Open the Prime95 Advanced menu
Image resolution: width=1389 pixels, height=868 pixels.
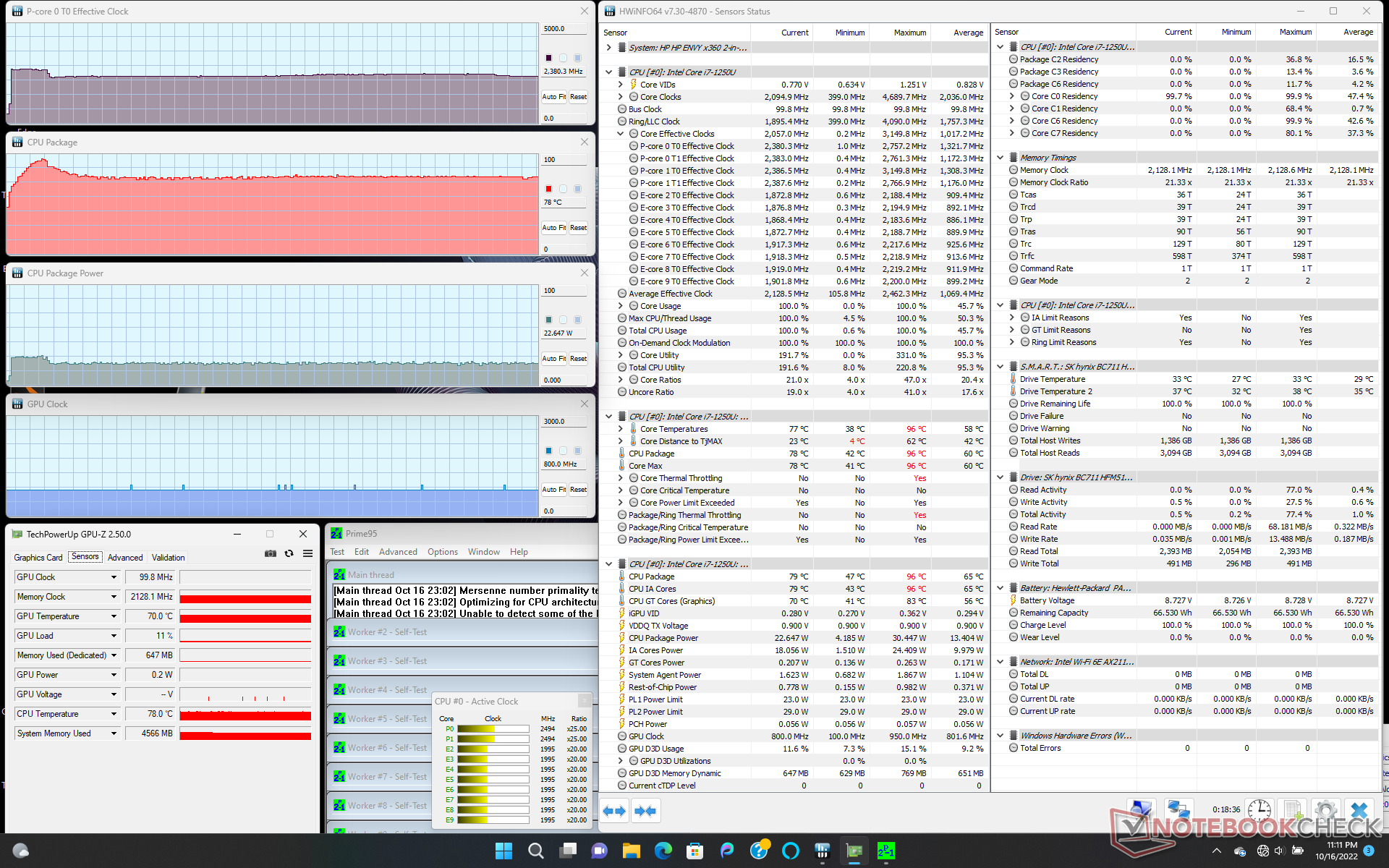398,552
